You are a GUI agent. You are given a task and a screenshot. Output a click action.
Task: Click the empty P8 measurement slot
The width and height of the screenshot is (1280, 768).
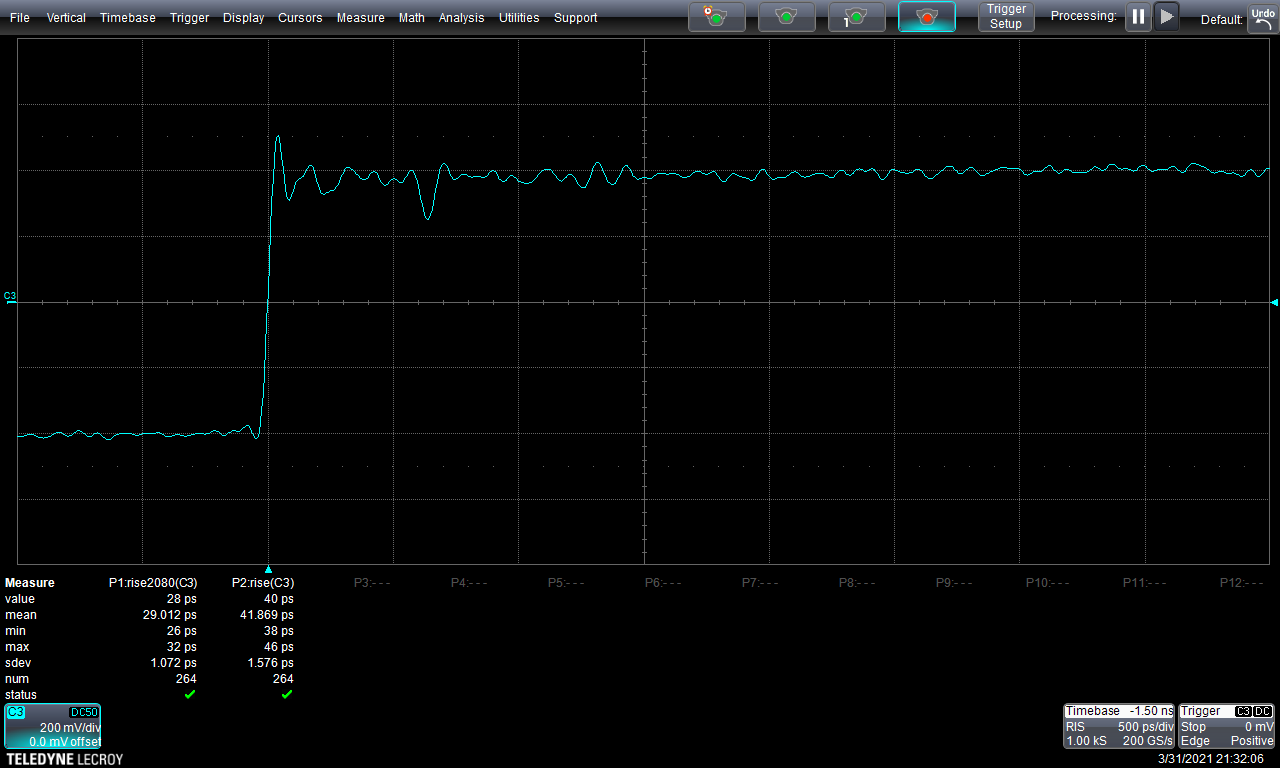coord(857,583)
